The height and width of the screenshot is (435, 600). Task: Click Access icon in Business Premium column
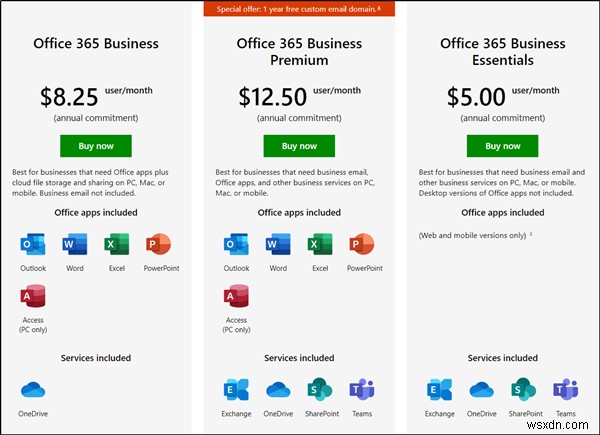[236, 296]
